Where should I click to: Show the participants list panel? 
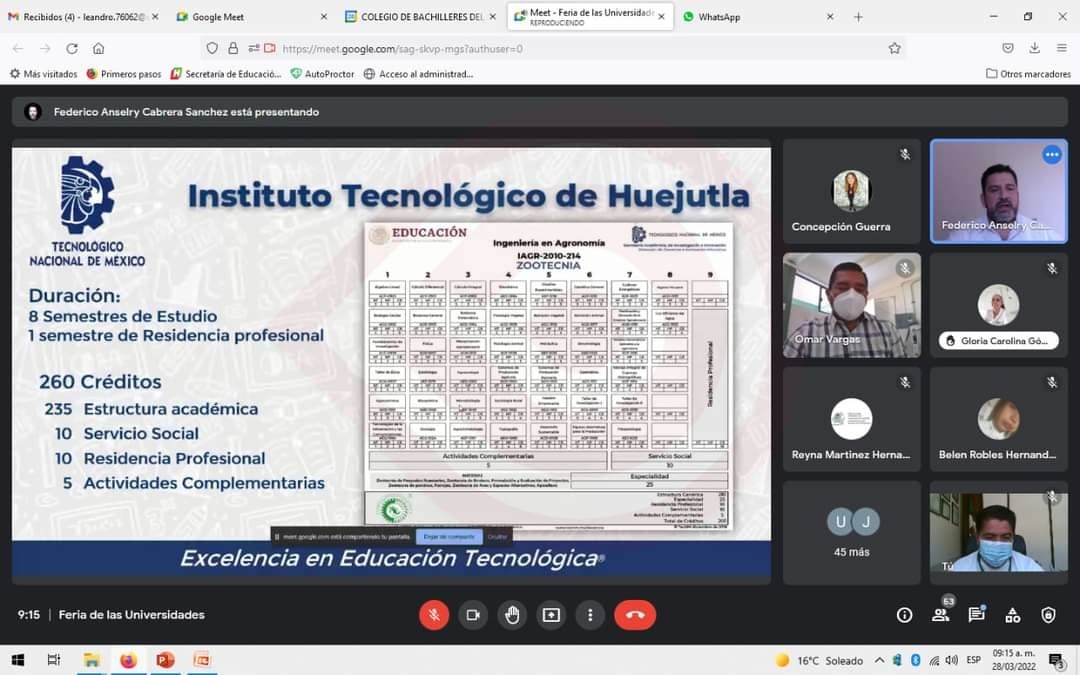tap(940, 615)
